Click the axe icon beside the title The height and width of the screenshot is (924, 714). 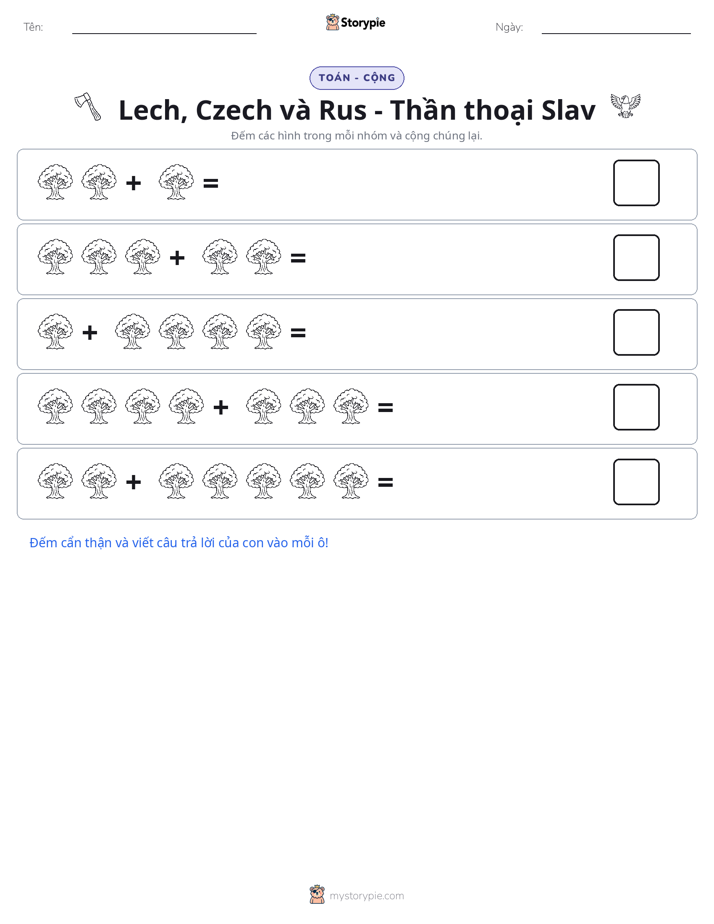click(x=88, y=107)
